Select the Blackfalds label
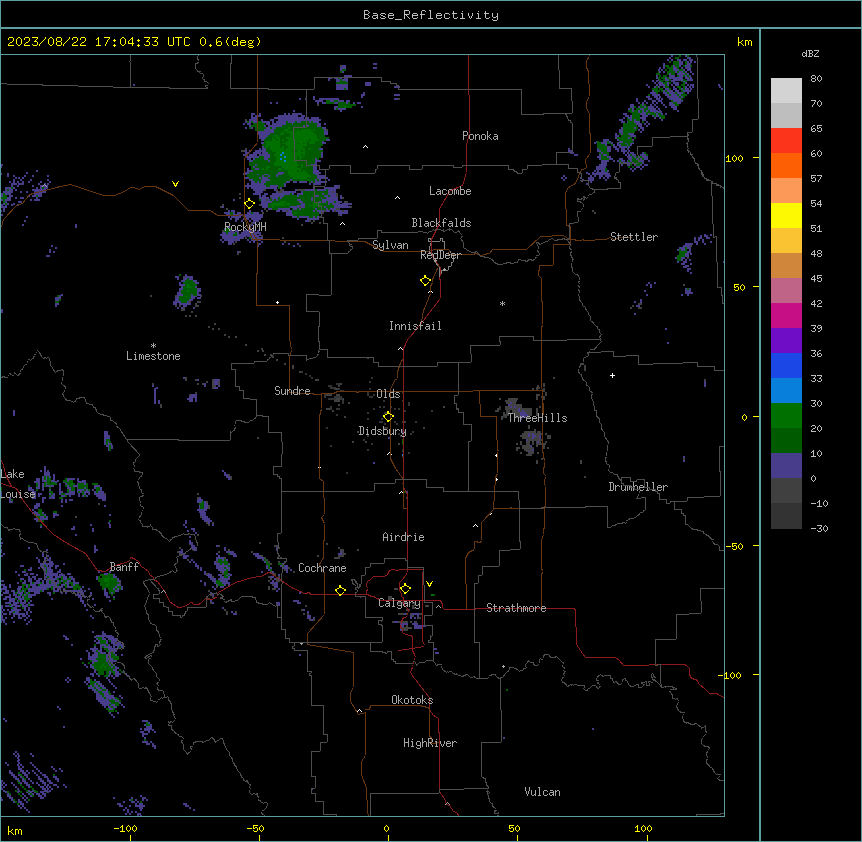 coord(441,223)
